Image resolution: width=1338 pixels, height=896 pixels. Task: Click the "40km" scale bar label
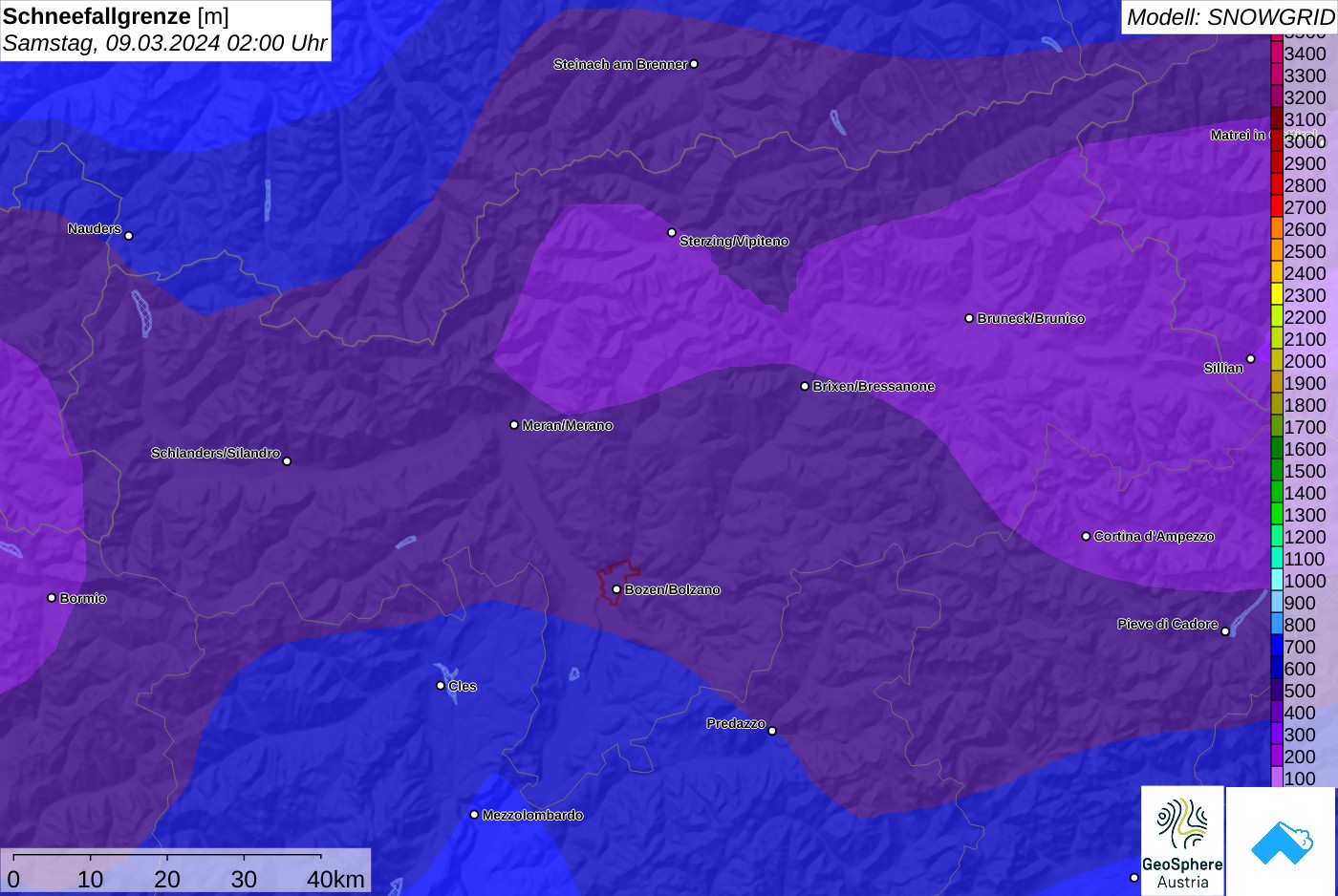click(x=335, y=879)
